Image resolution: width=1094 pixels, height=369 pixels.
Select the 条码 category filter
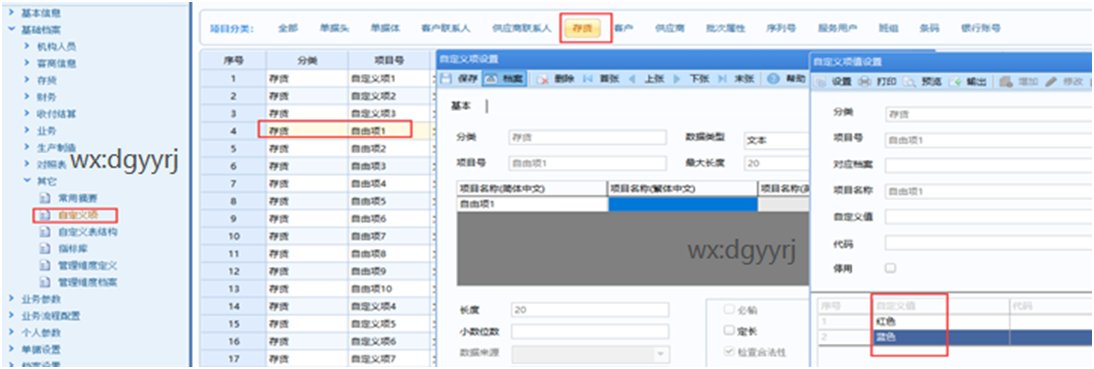point(929,29)
